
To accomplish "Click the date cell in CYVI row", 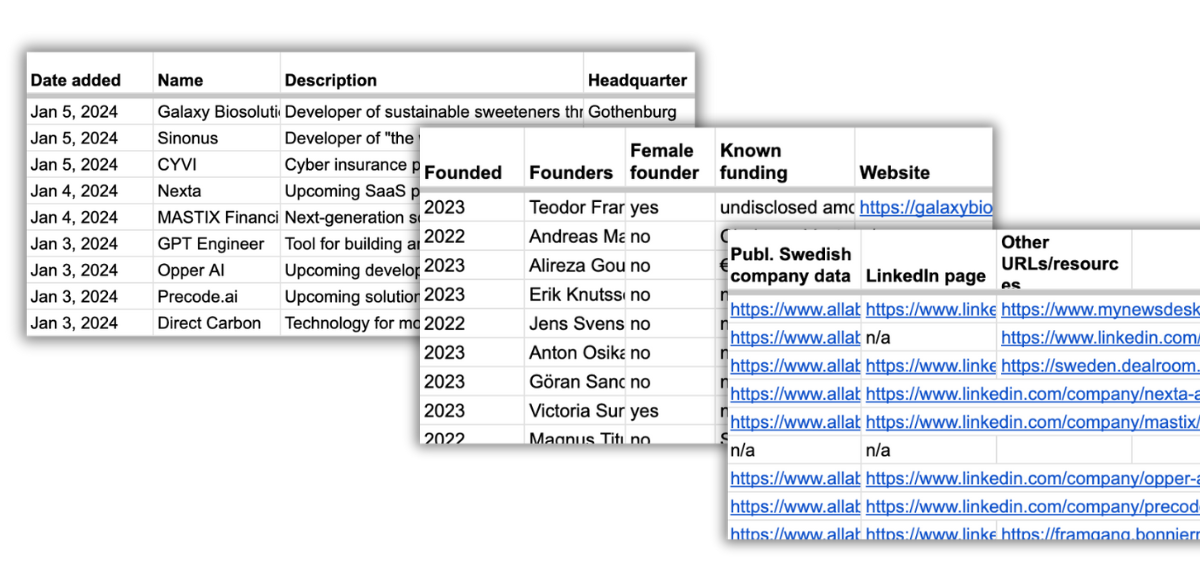I will (x=90, y=164).
